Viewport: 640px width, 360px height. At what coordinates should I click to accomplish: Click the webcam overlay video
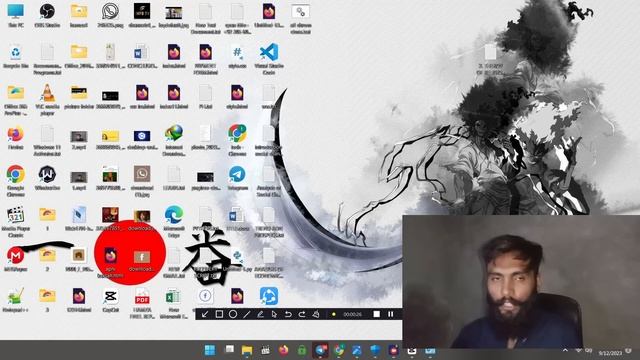[521, 281]
